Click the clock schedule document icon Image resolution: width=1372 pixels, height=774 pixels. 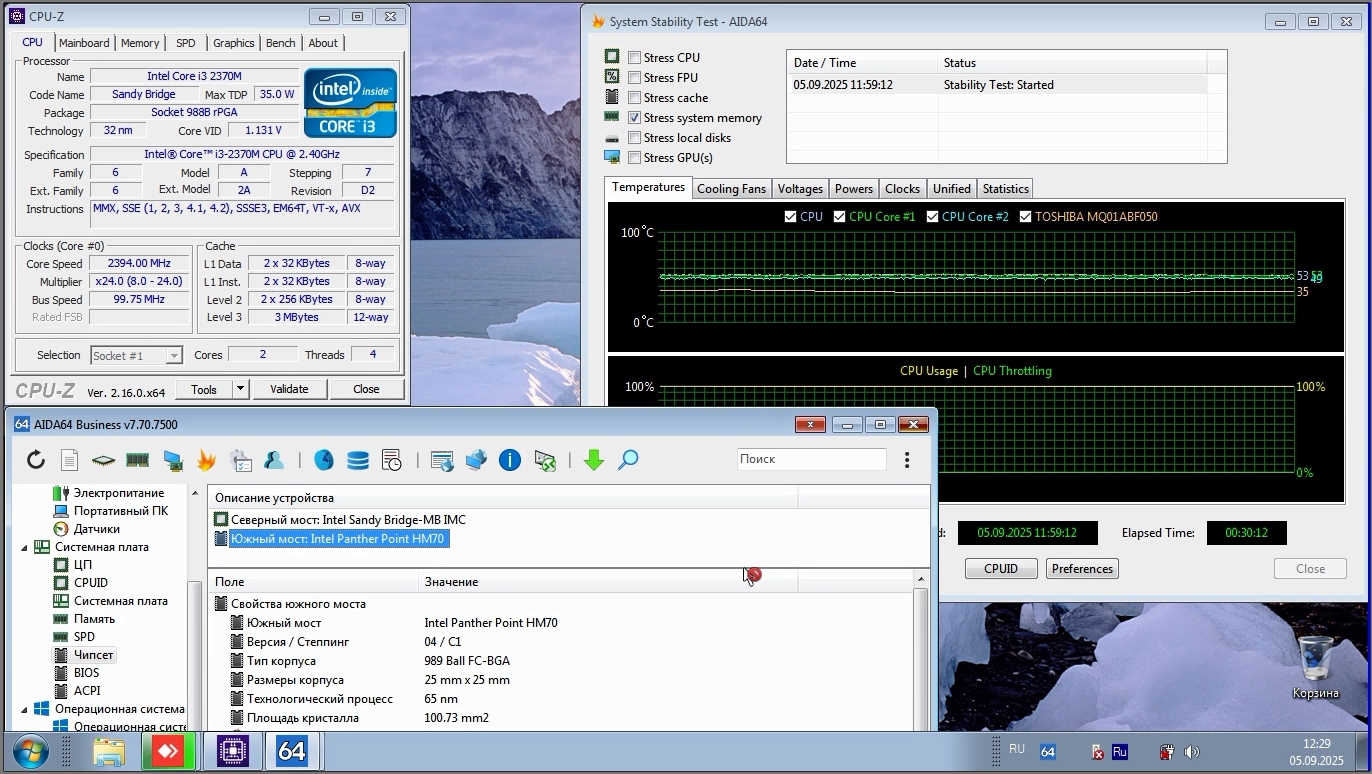tap(392, 460)
